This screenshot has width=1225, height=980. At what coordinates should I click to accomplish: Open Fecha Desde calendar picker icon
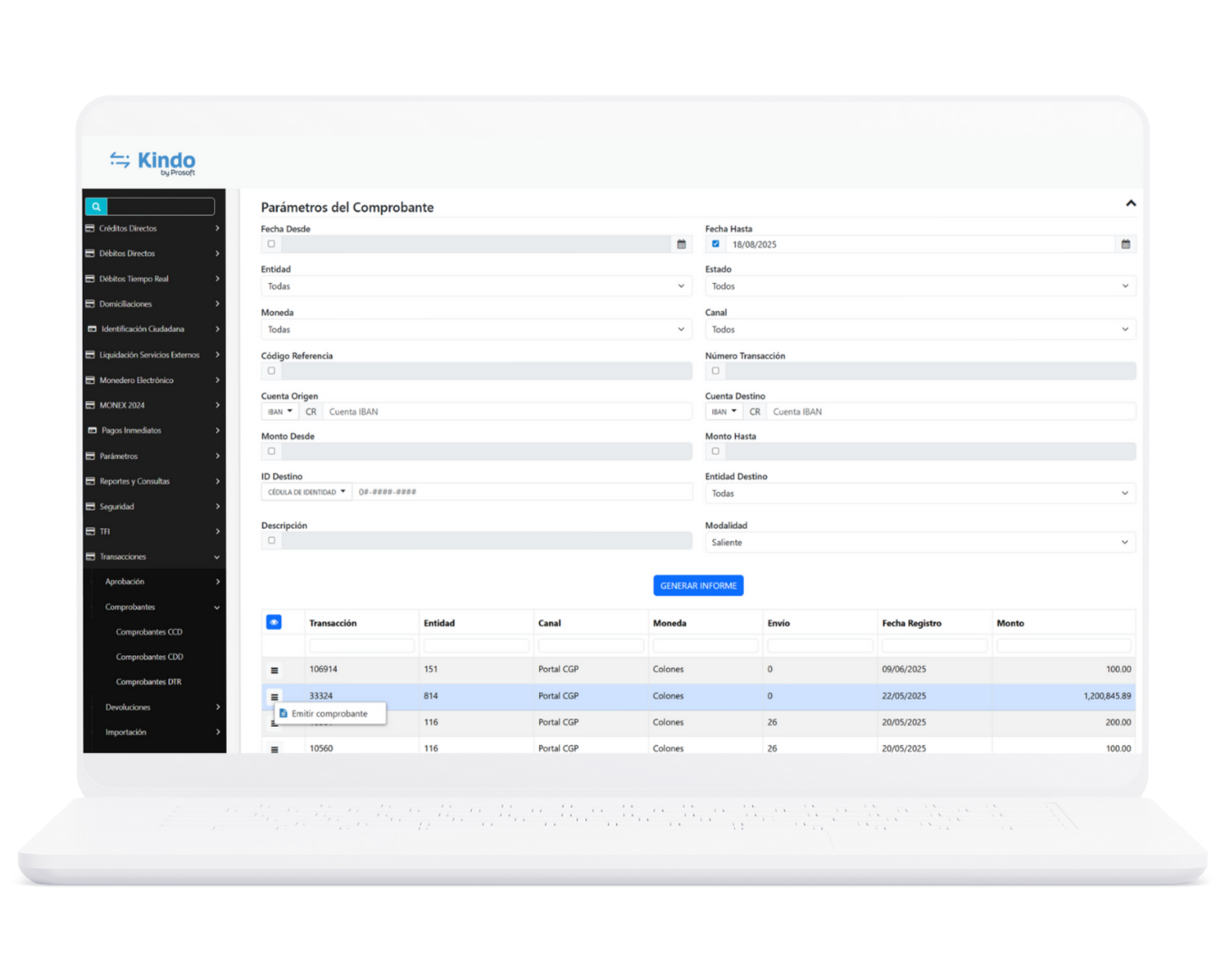[681, 244]
